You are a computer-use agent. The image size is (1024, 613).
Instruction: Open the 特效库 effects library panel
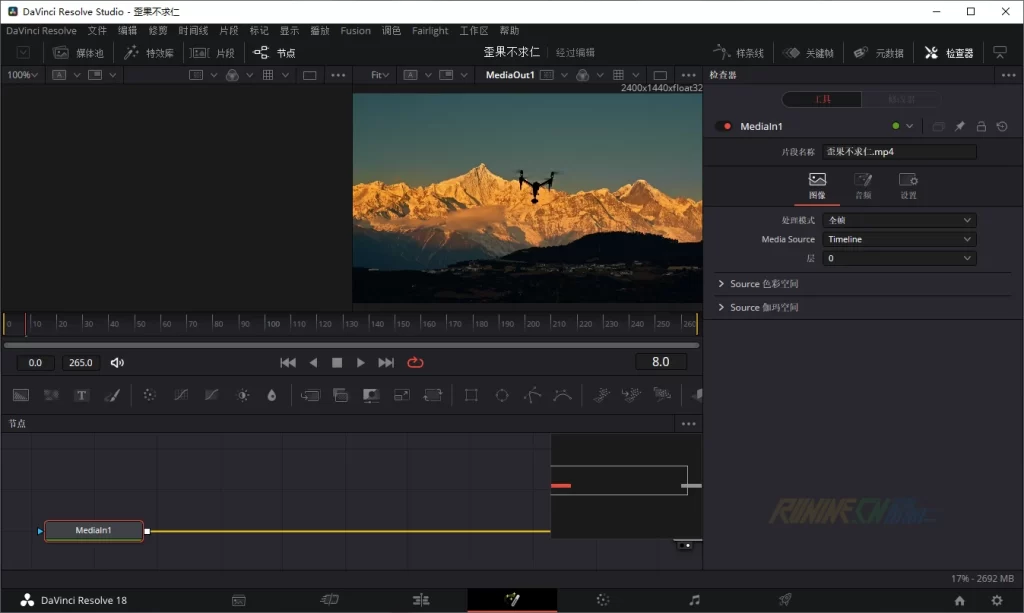tap(149, 53)
